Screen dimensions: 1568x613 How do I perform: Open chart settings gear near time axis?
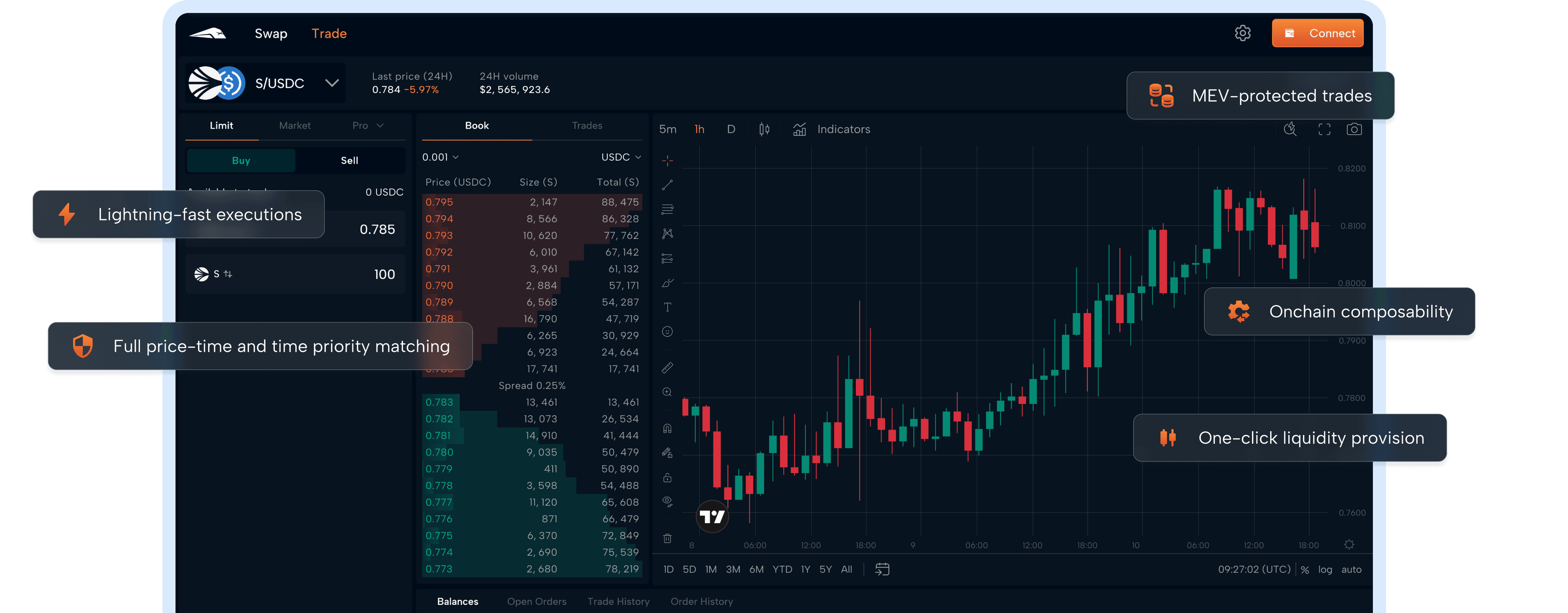click(1349, 545)
